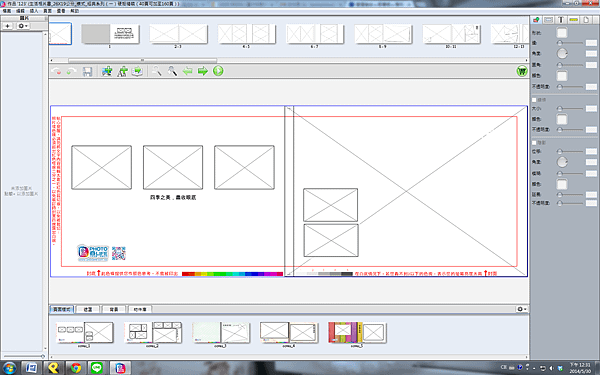Image resolution: width=600 pixels, height=375 pixels.
Task: Open the gear dropdown beside layout tabs
Action: tap(522, 309)
